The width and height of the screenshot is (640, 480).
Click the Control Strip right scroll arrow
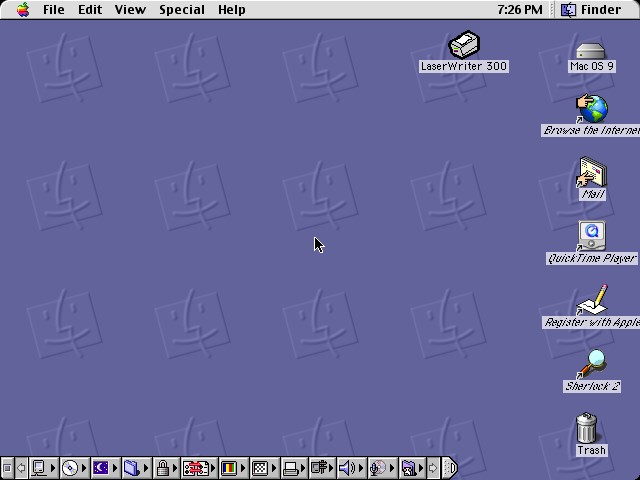[x=433, y=468]
